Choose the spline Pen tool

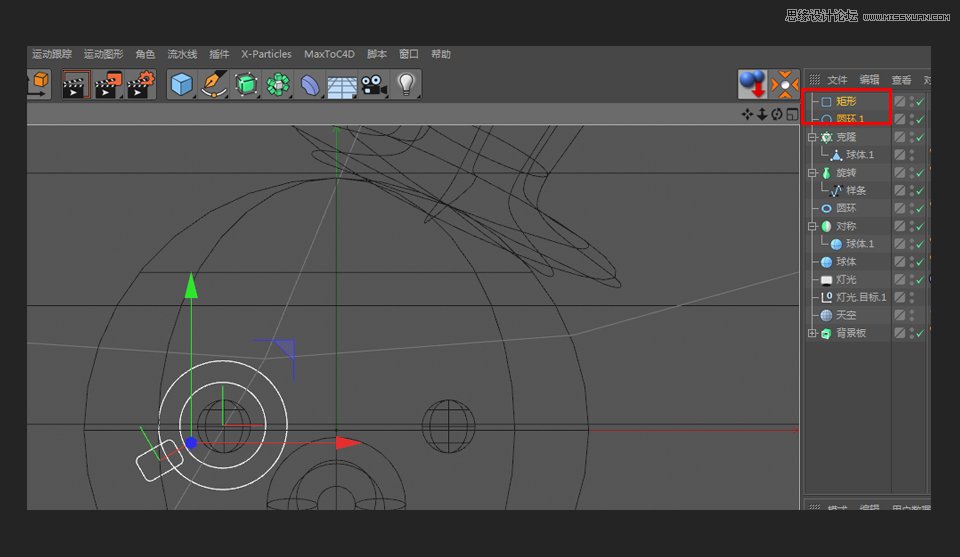coord(214,85)
